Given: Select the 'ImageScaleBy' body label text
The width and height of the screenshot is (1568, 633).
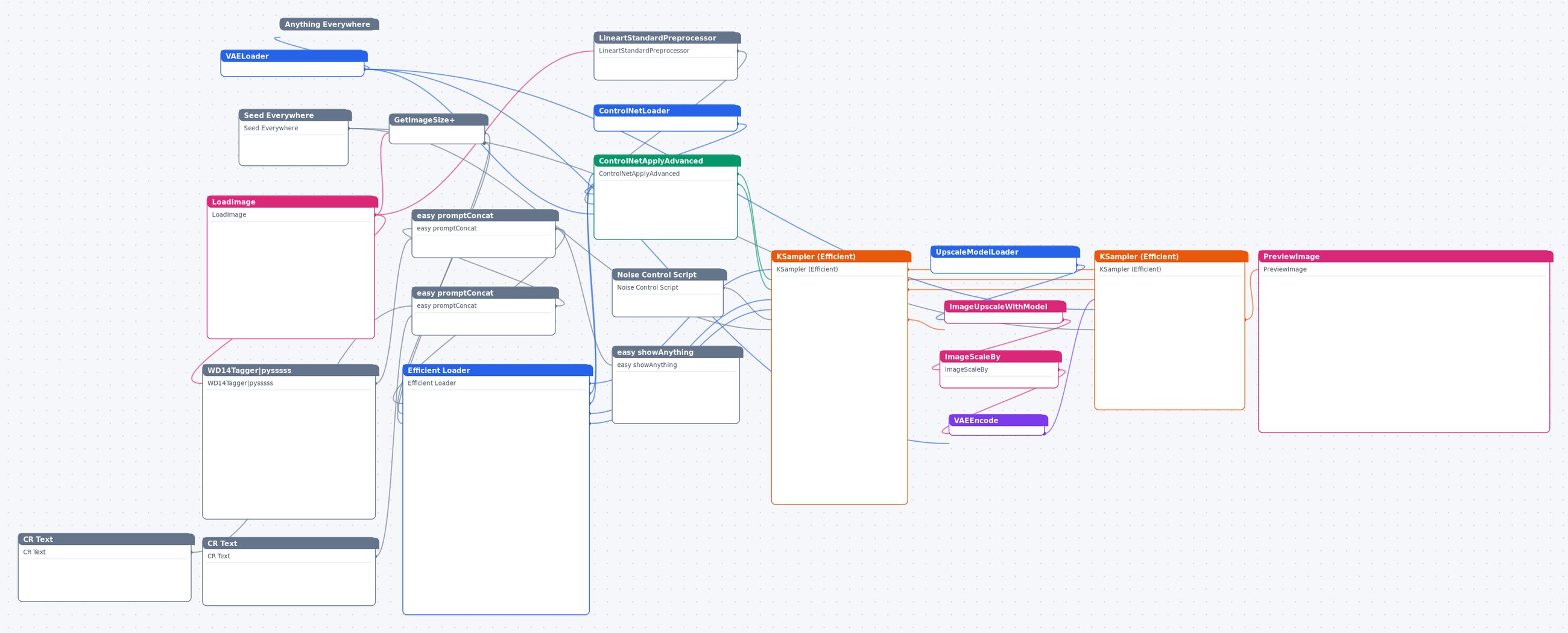Looking at the screenshot, I should coord(966,369).
